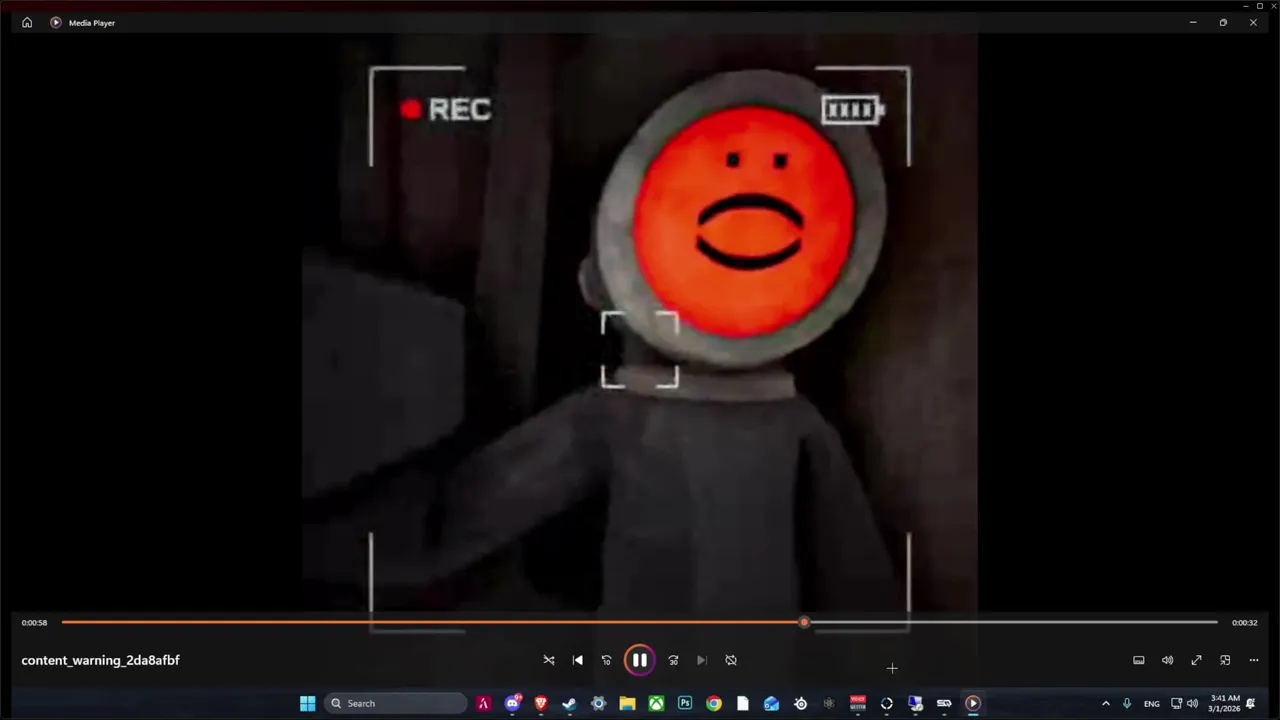Launch Brave browser from taskbar

[541, 703]
